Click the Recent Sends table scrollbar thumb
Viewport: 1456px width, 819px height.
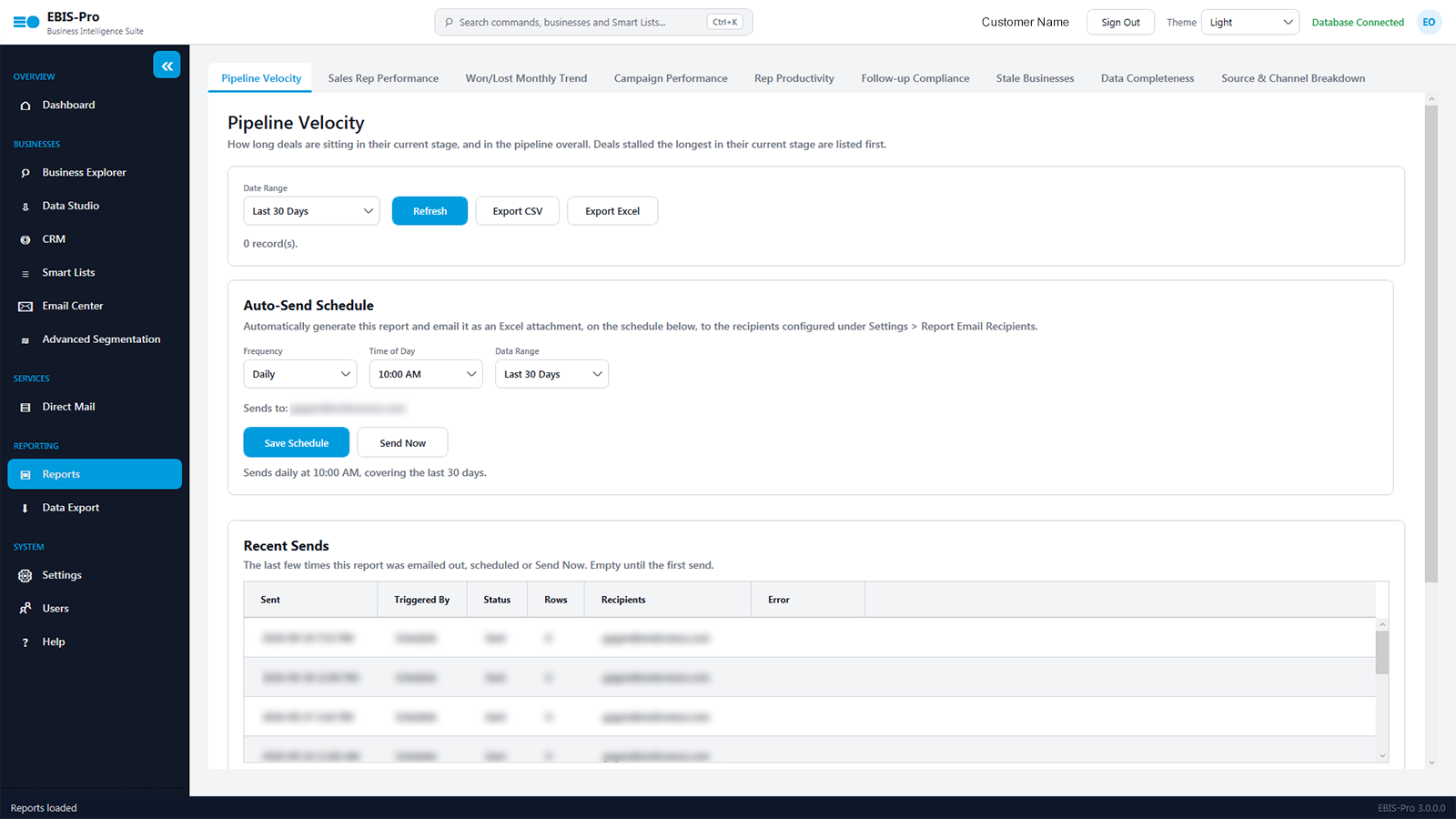coord(1382,652)
